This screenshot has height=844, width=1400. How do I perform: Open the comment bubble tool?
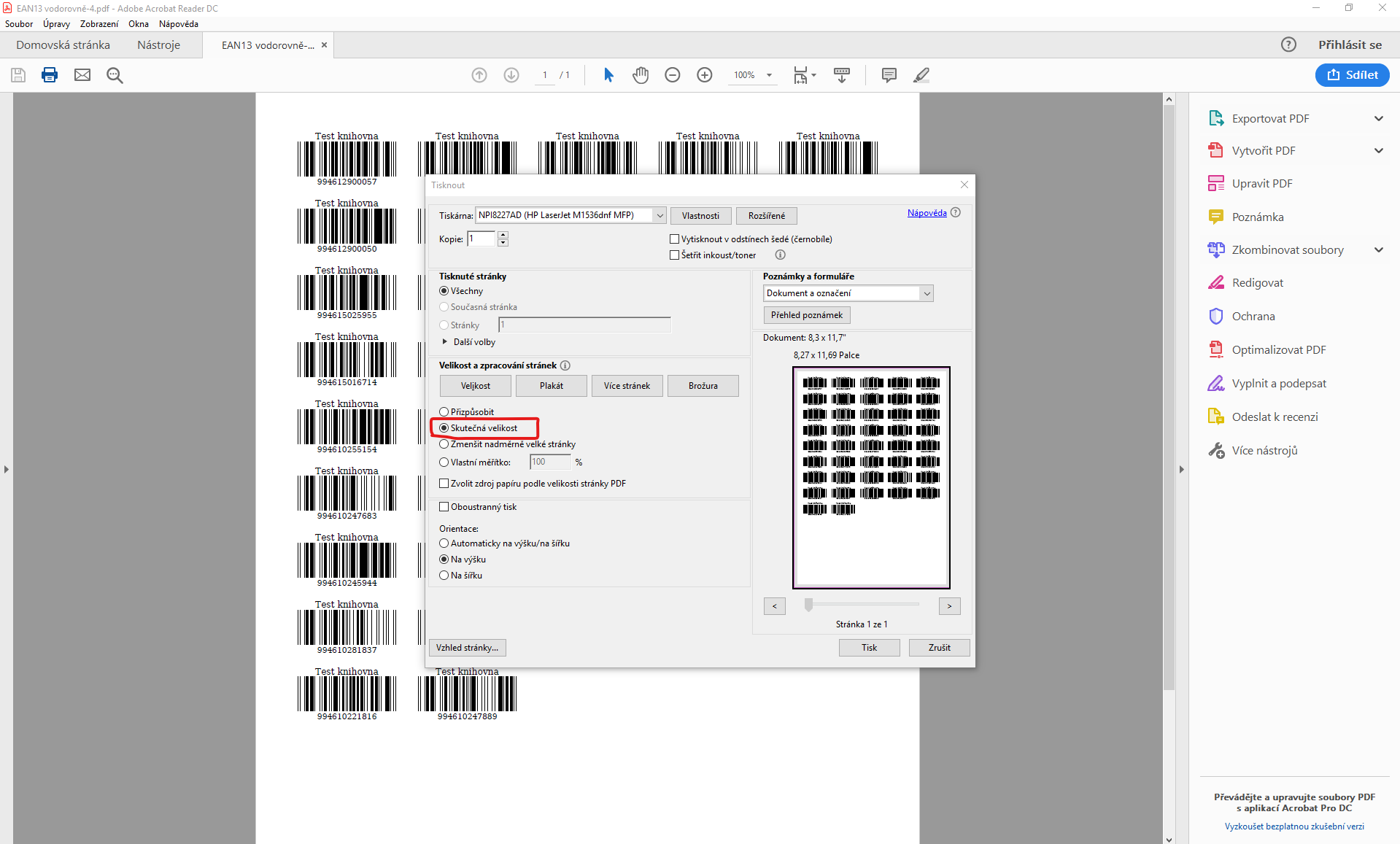click(x=889, y=75)
